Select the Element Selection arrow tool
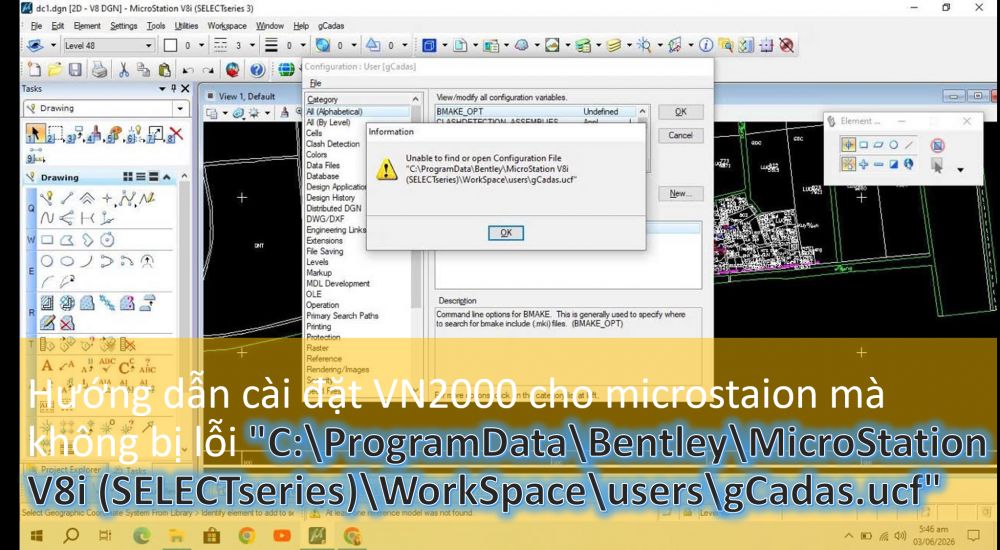 (x=34, y=133)
